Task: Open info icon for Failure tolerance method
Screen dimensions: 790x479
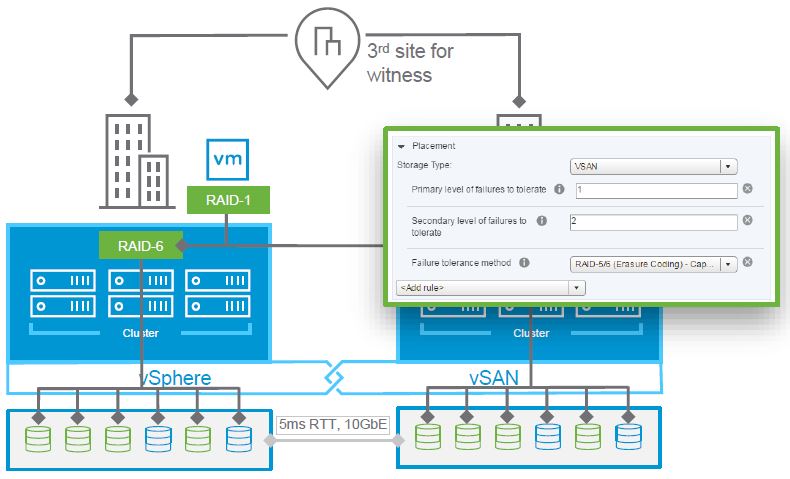Action: coord(524,262)
